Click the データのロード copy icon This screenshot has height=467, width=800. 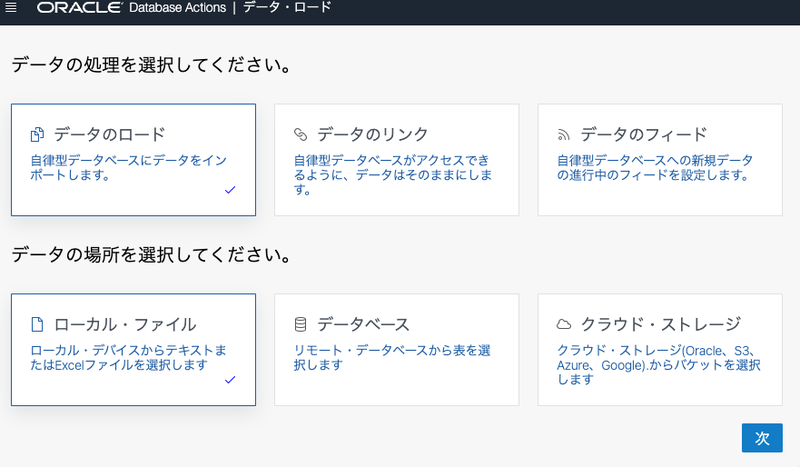click(37, 135)
